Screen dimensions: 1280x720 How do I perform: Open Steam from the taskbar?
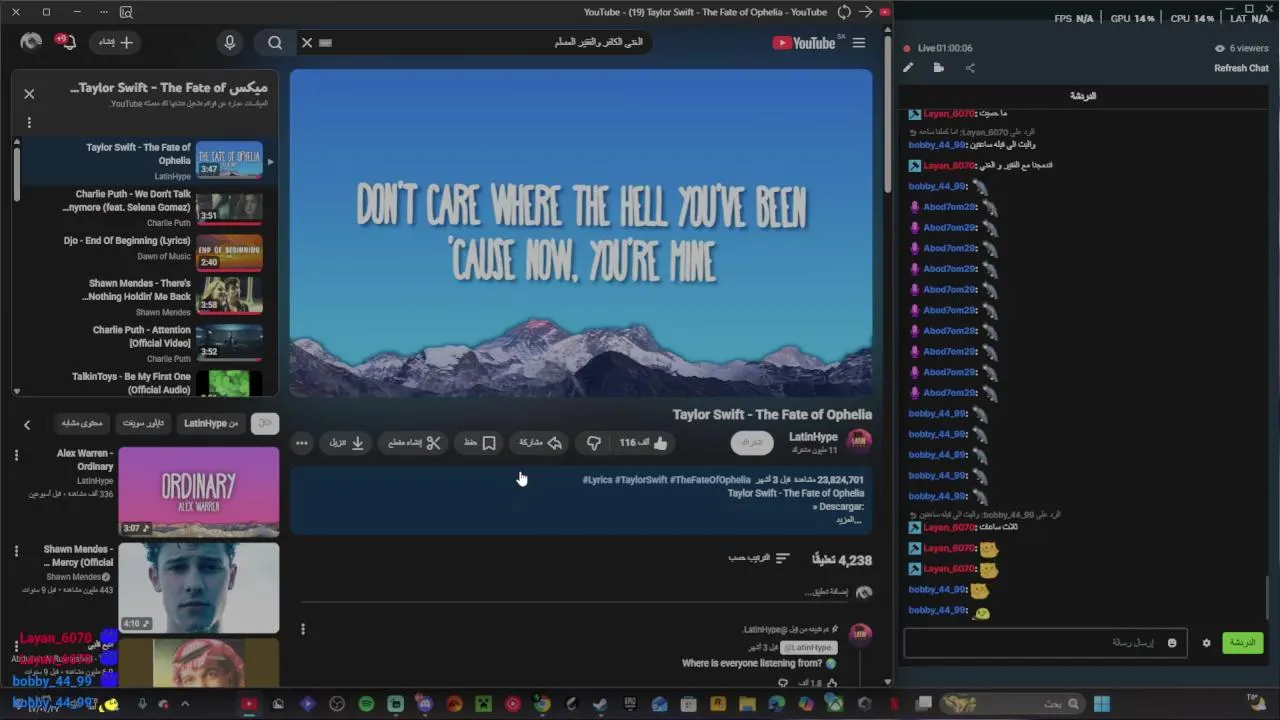[600, 704]
